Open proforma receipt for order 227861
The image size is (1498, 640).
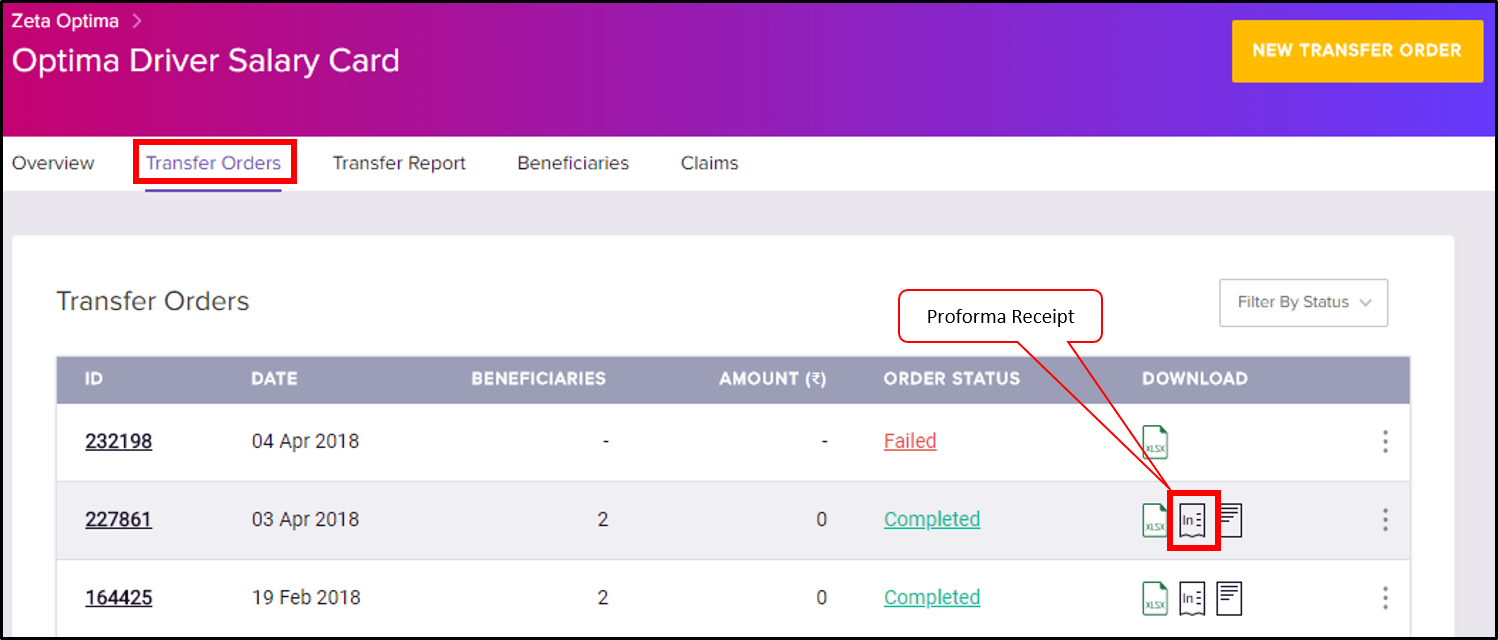(x=1193, y=520)
